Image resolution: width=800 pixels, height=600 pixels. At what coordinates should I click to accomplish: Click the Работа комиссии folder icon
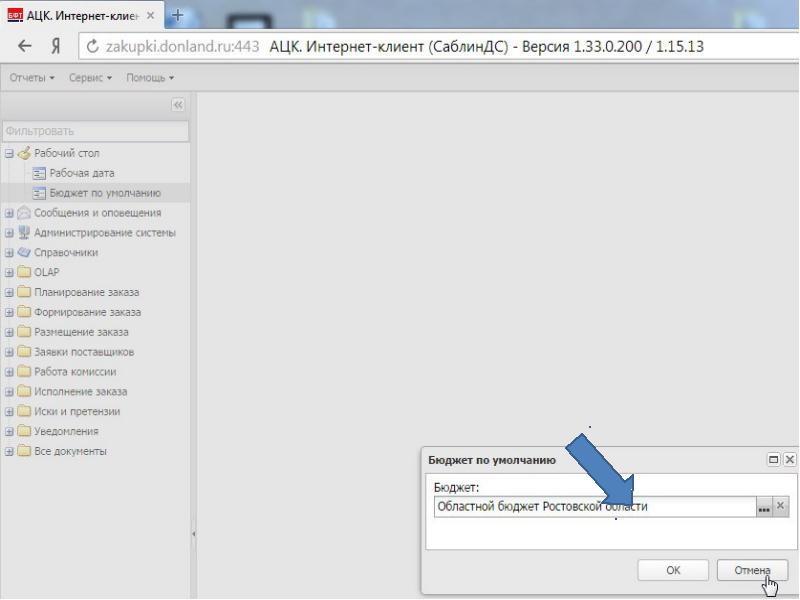pyautogui.click(x=24, y=371)
